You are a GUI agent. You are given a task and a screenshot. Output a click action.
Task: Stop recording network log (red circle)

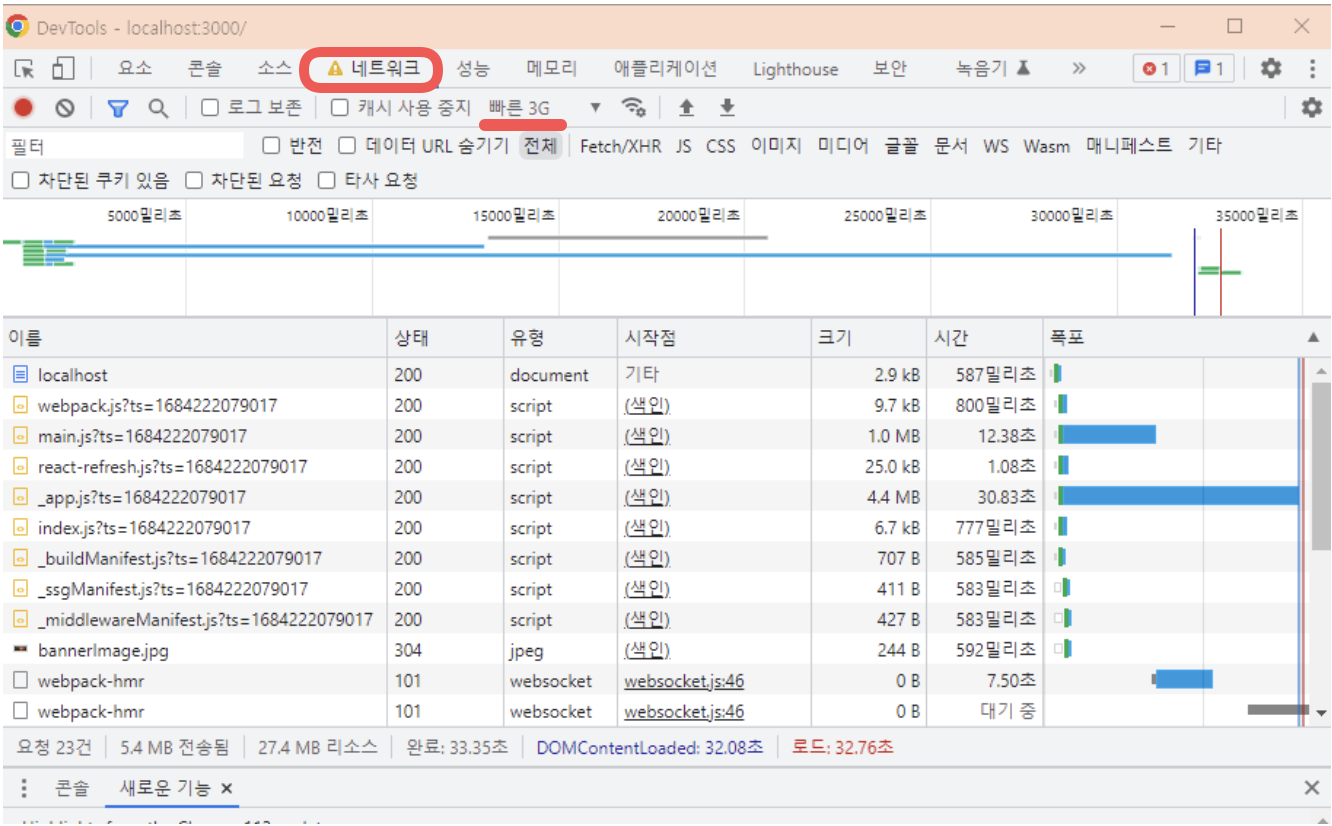[23, 108]
